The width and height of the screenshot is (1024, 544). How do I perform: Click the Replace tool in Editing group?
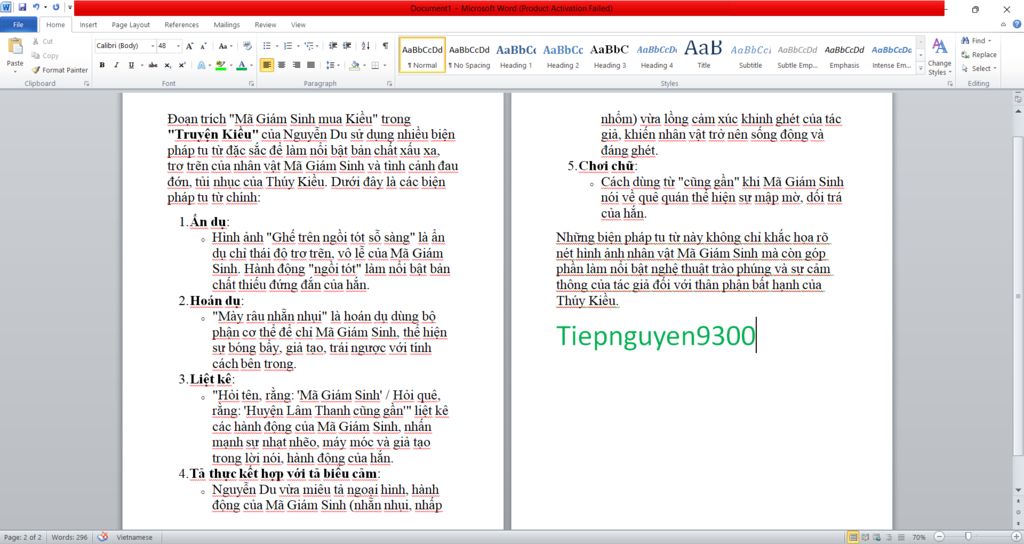tap(979, 55)
